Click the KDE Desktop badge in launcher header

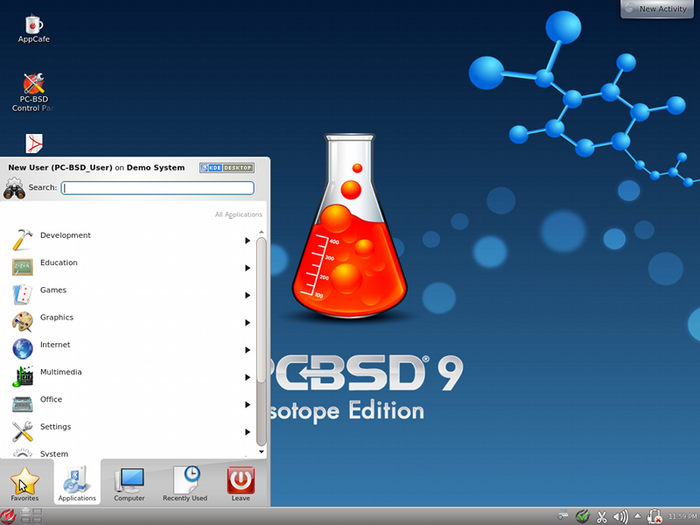227,168
